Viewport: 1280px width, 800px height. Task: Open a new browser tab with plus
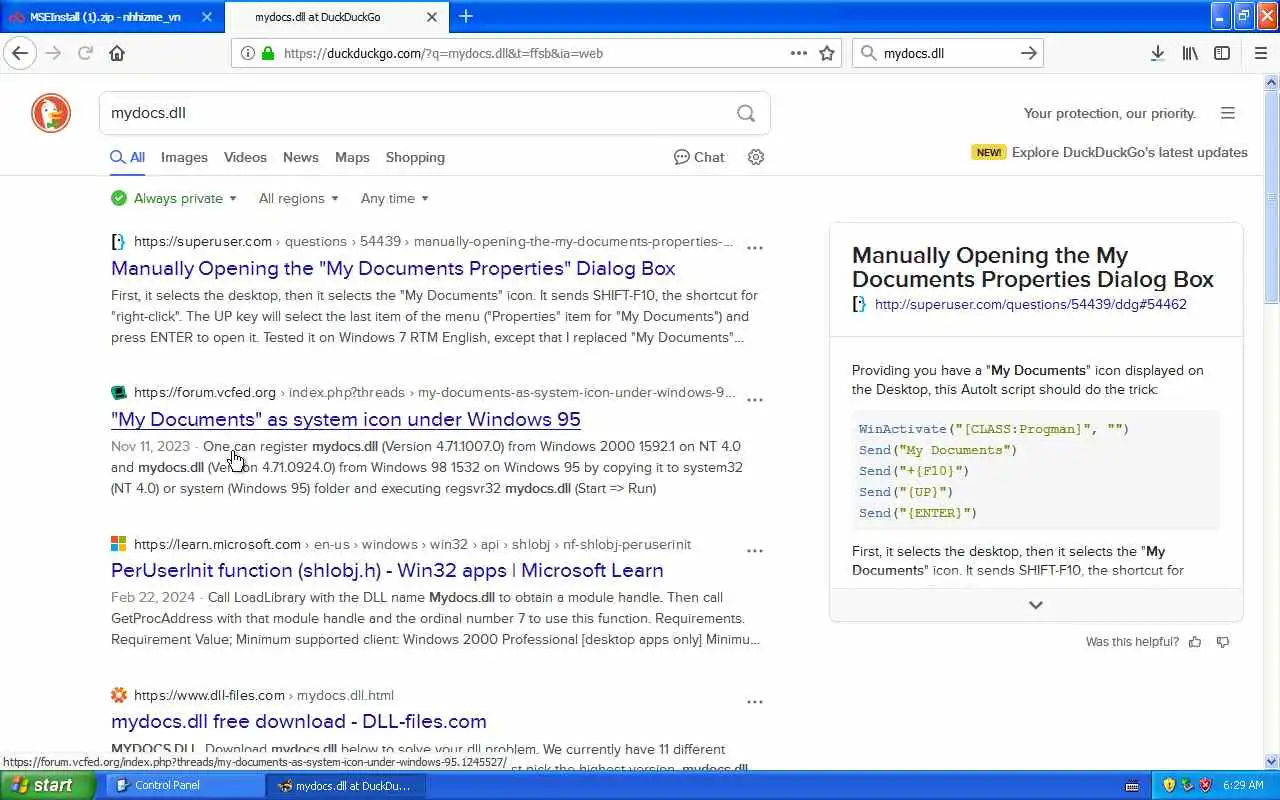tap(466, 16)
